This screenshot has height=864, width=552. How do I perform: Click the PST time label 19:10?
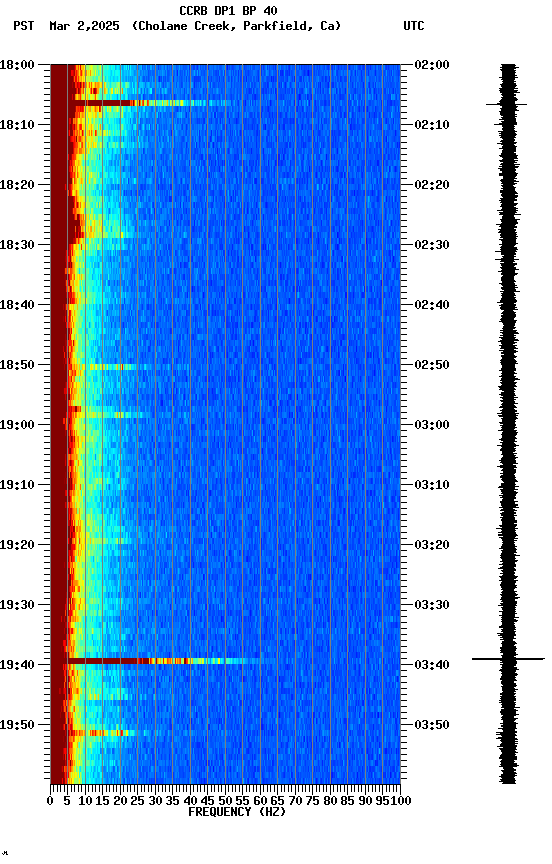pos(17,485)
